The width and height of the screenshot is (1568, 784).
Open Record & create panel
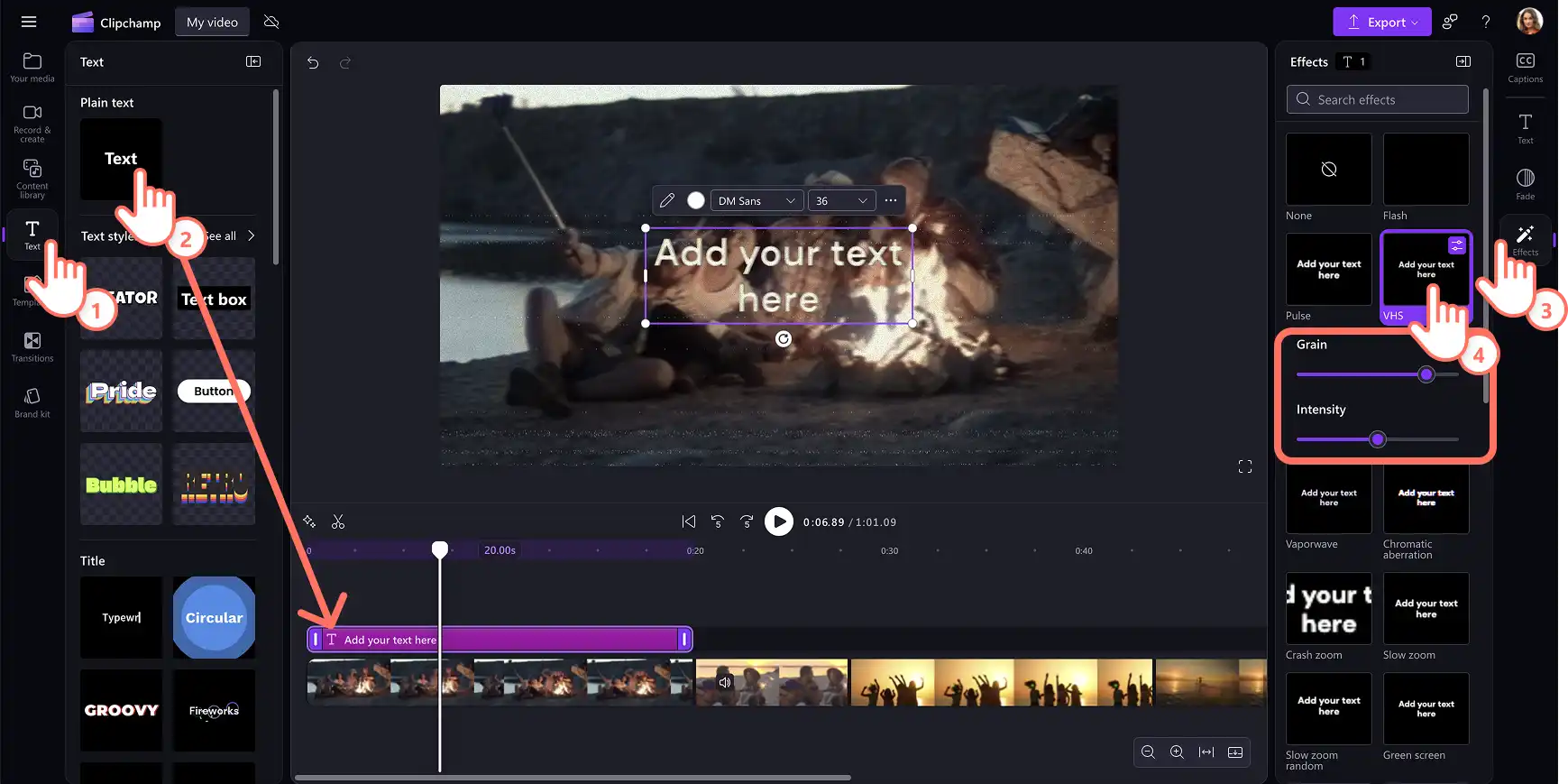[x=32, y=123]
